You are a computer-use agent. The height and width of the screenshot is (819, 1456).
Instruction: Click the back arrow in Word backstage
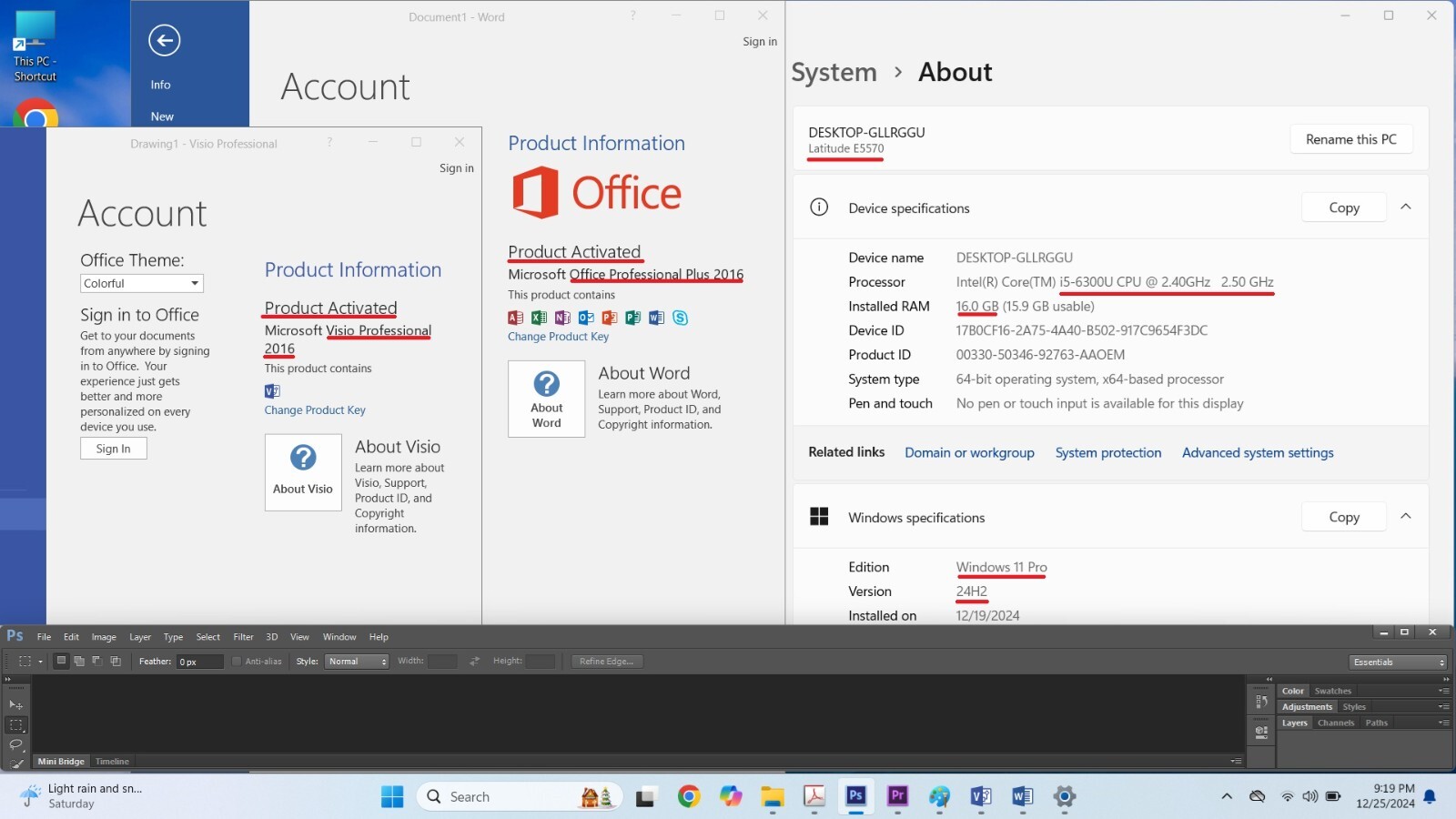(164, 40)
